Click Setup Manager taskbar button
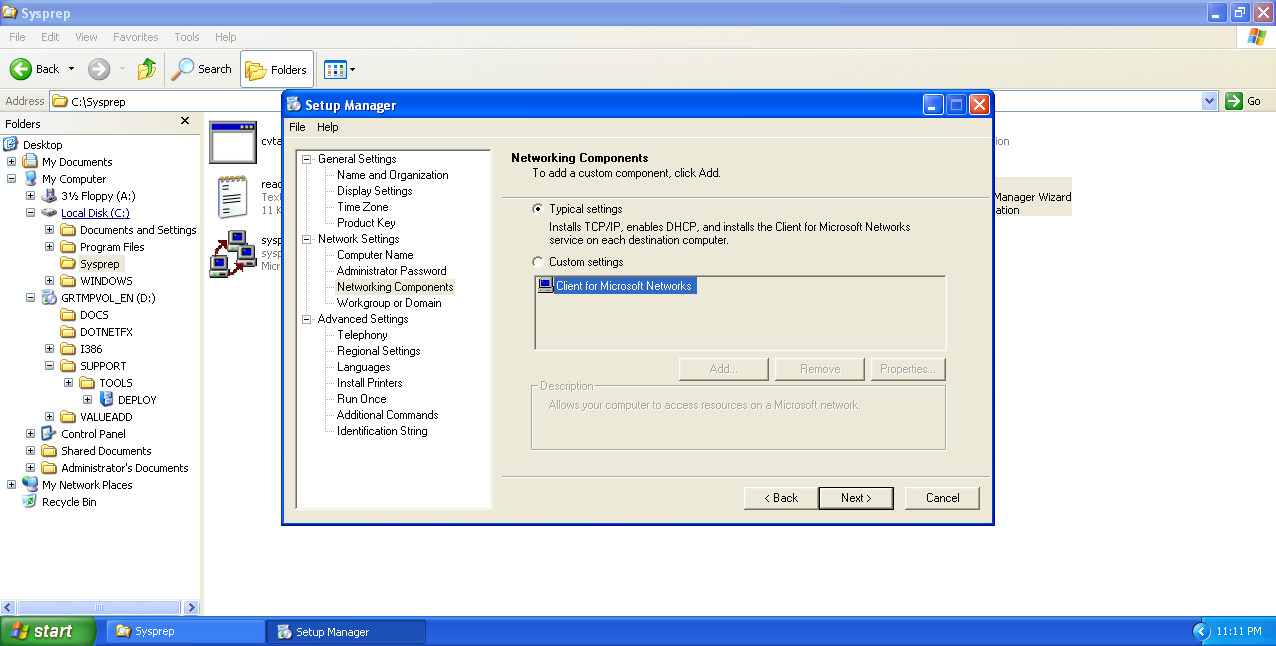This screenshot has height=646, width=1276. pyautogui.click(x=346, y=632)
